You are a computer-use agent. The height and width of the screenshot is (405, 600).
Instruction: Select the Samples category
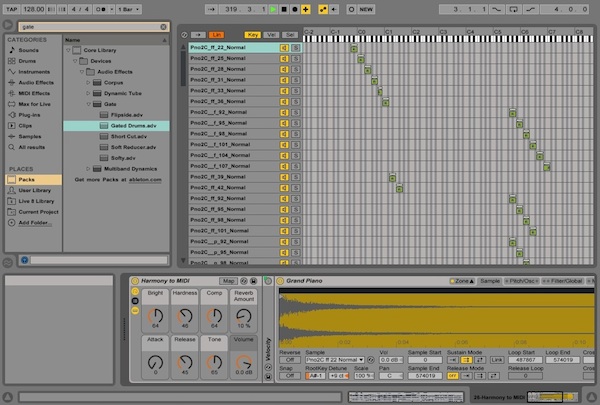coord(30,135)
